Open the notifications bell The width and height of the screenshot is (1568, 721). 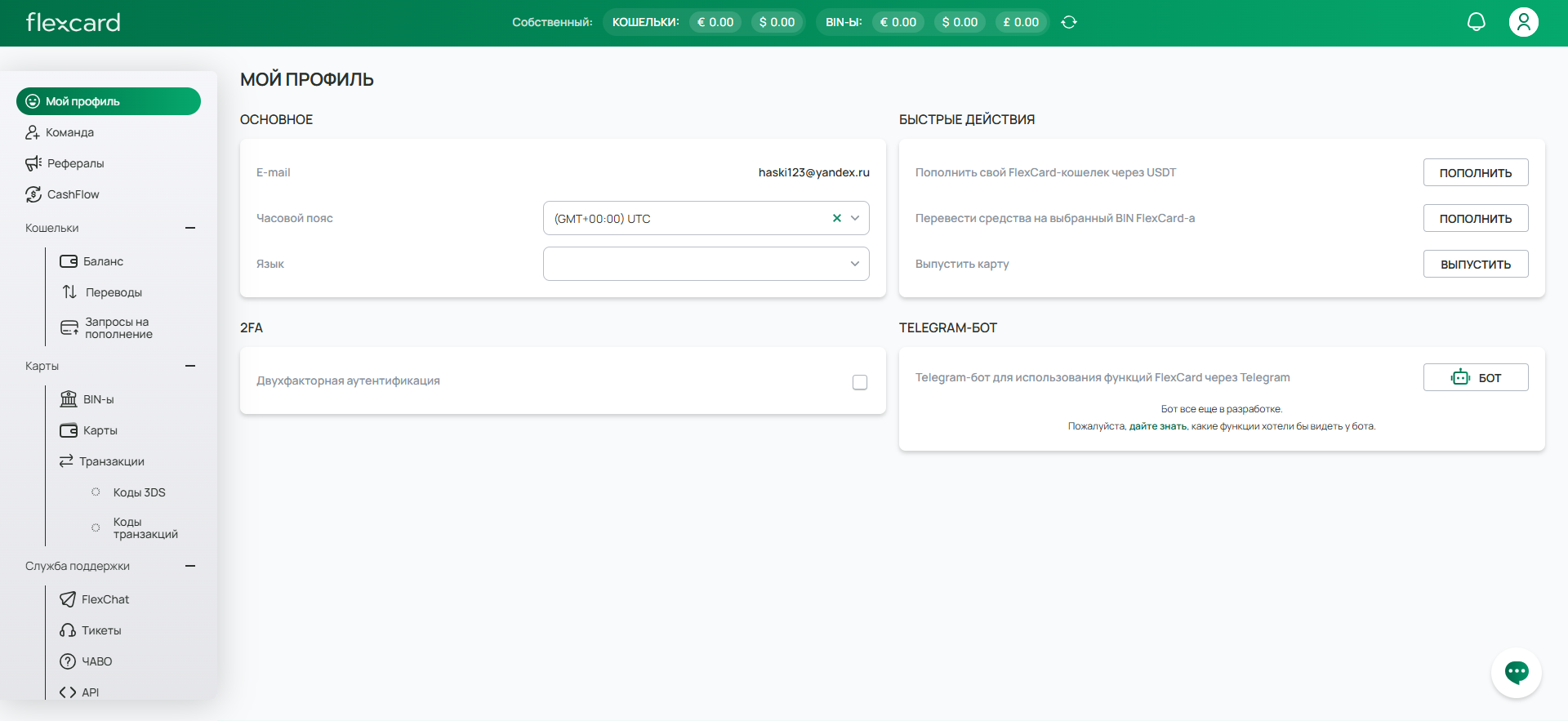coord(1477,22)
